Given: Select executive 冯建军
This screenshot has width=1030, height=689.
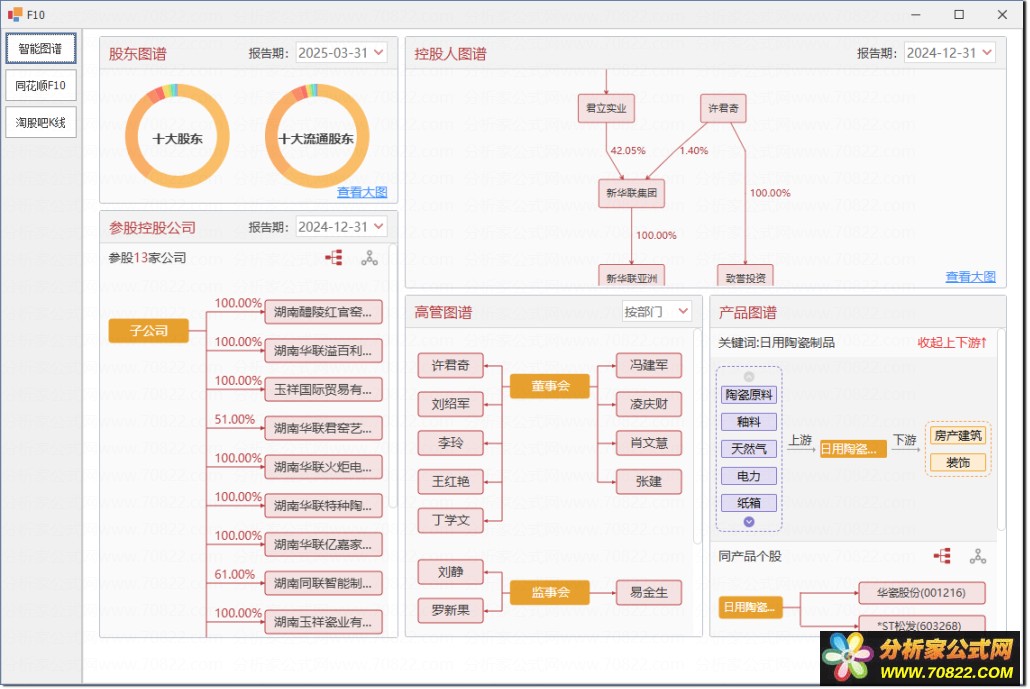Looking at the screenshot, I should [x=649, y=365].
